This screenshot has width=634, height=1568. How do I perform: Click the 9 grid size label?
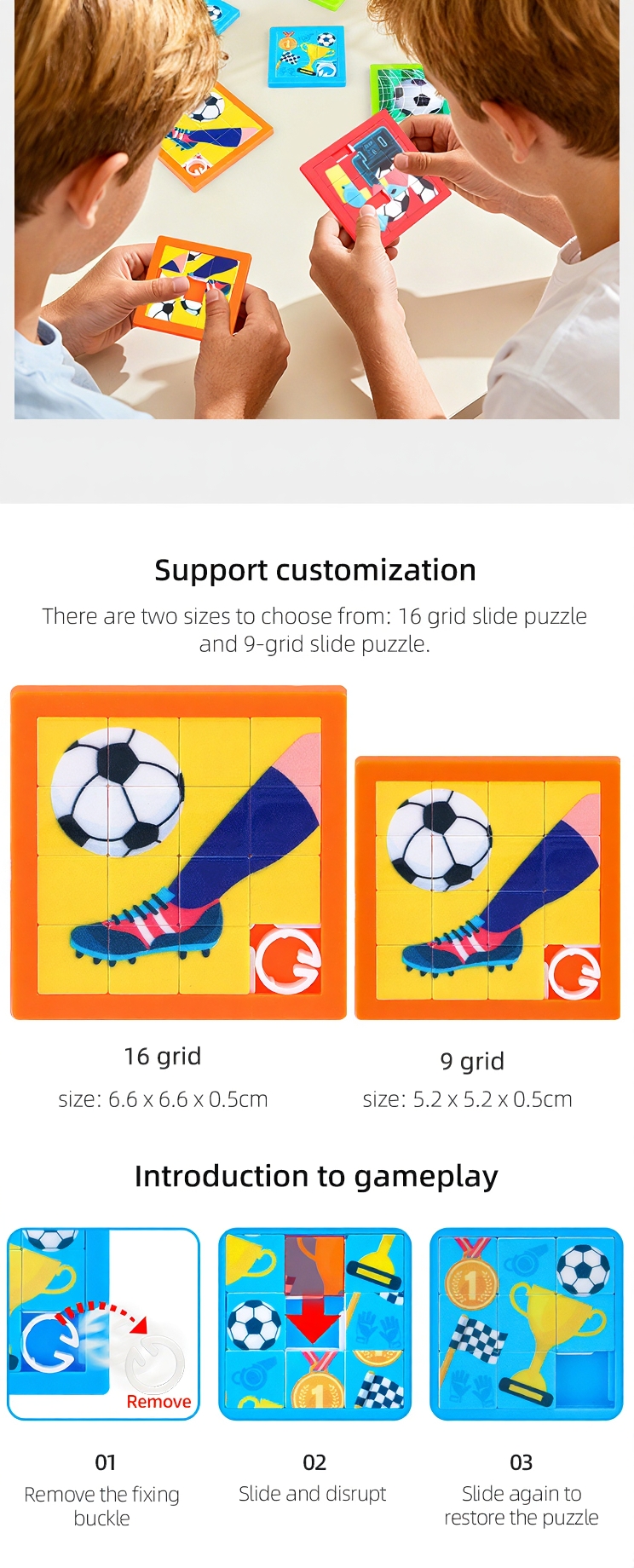tap(467, 1099)
